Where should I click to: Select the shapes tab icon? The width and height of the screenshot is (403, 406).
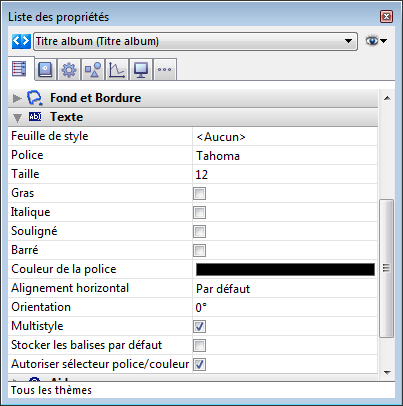pos(93,70)
